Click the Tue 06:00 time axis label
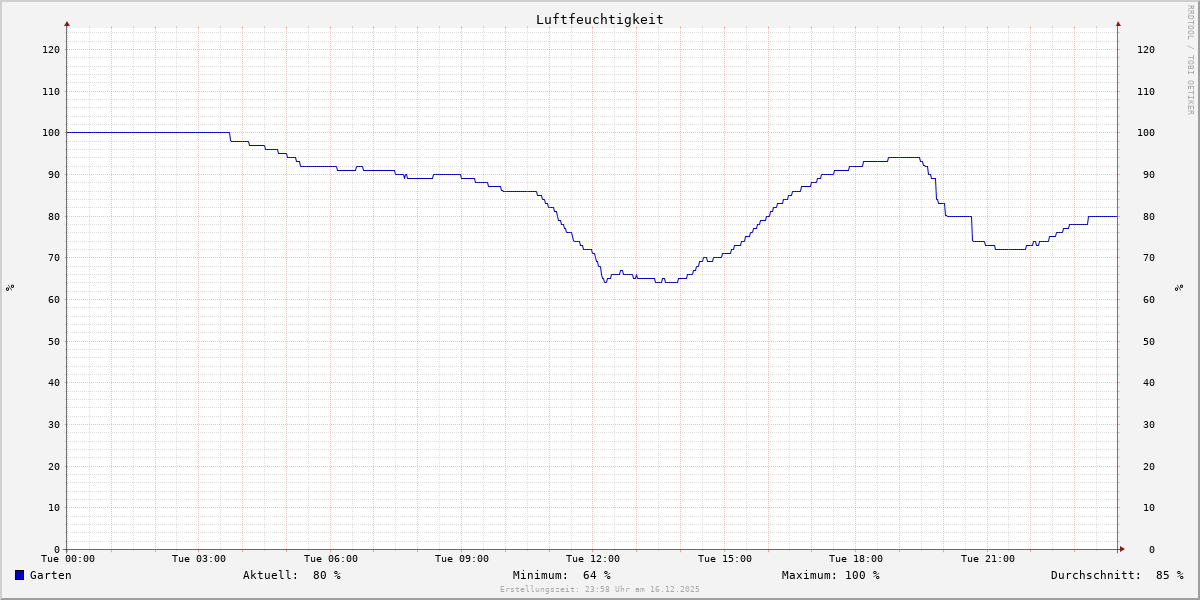1200x600 pixels. click(330, 559)
